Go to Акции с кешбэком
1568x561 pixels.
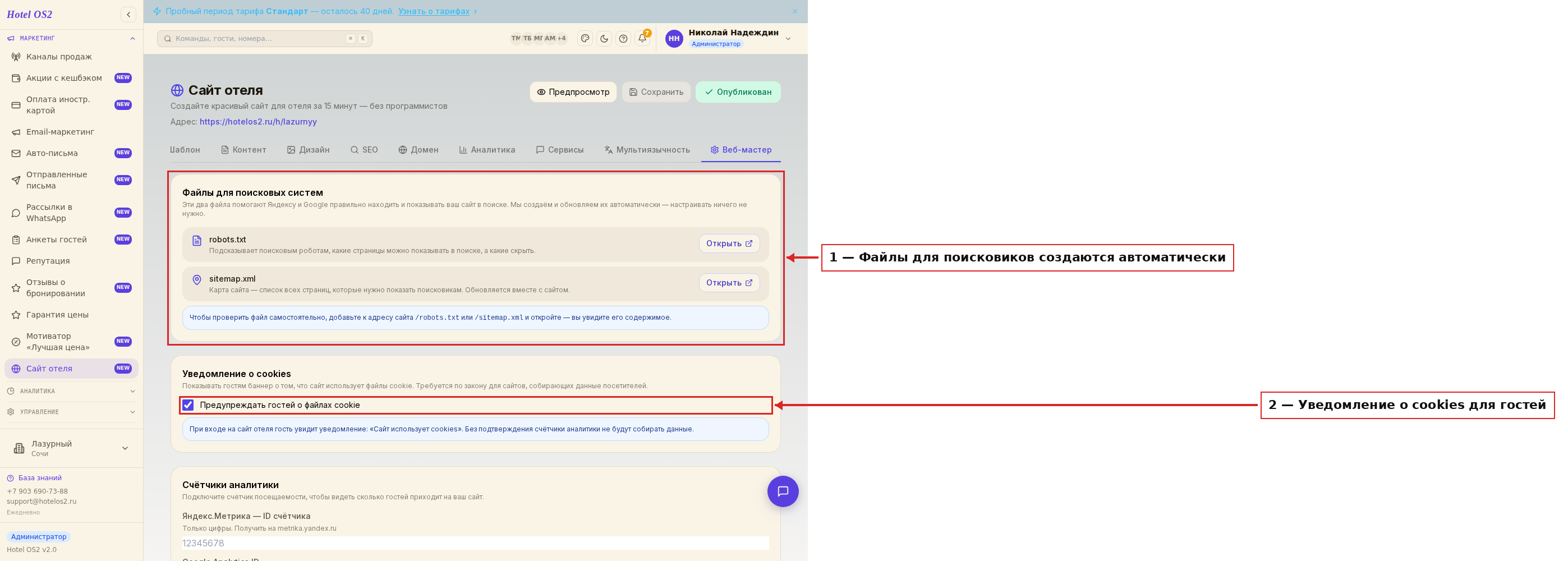tap(71, 78)
